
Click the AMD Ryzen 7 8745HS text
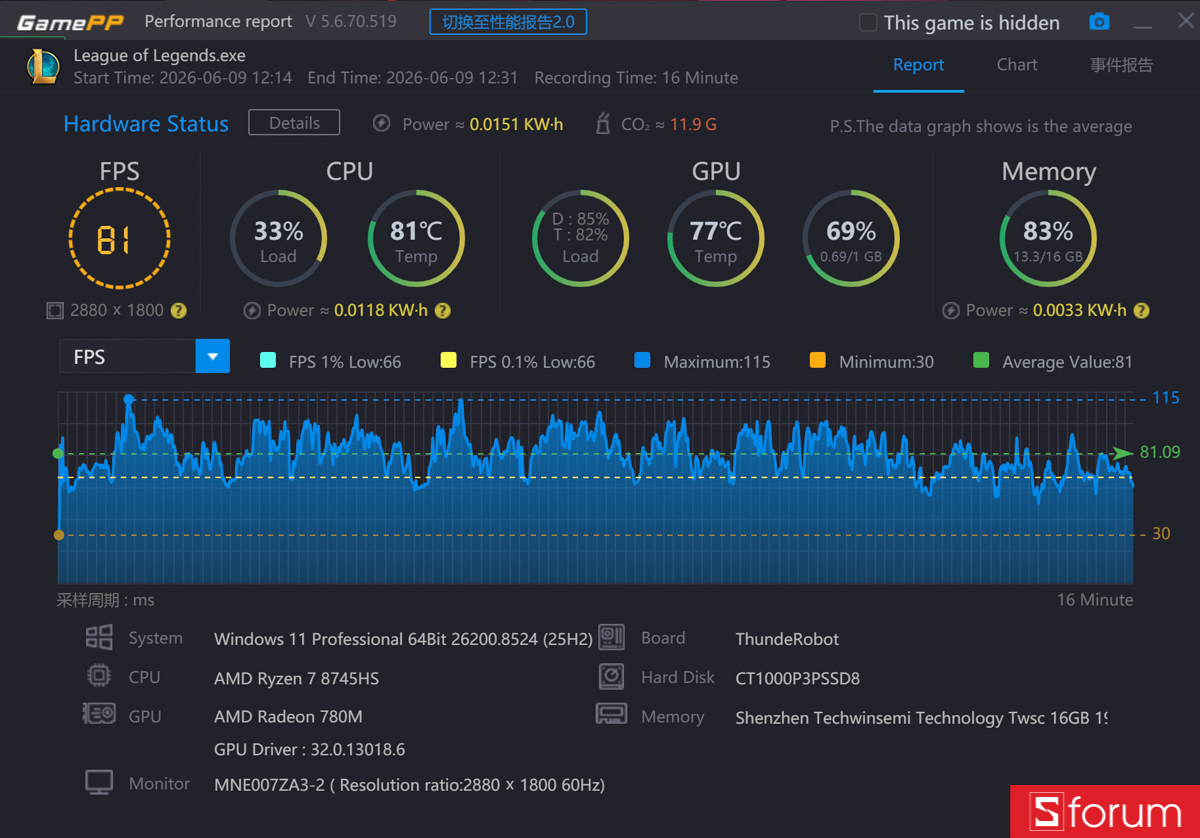296,678
